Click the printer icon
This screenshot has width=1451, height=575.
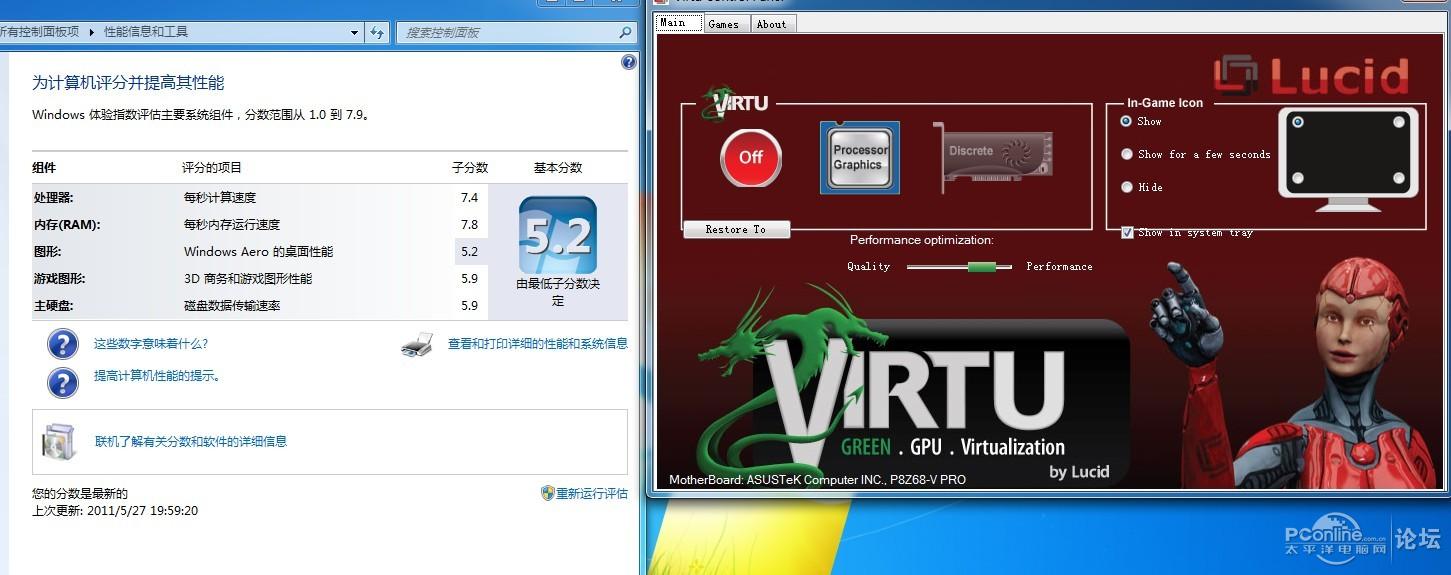[x=417, y=344]
